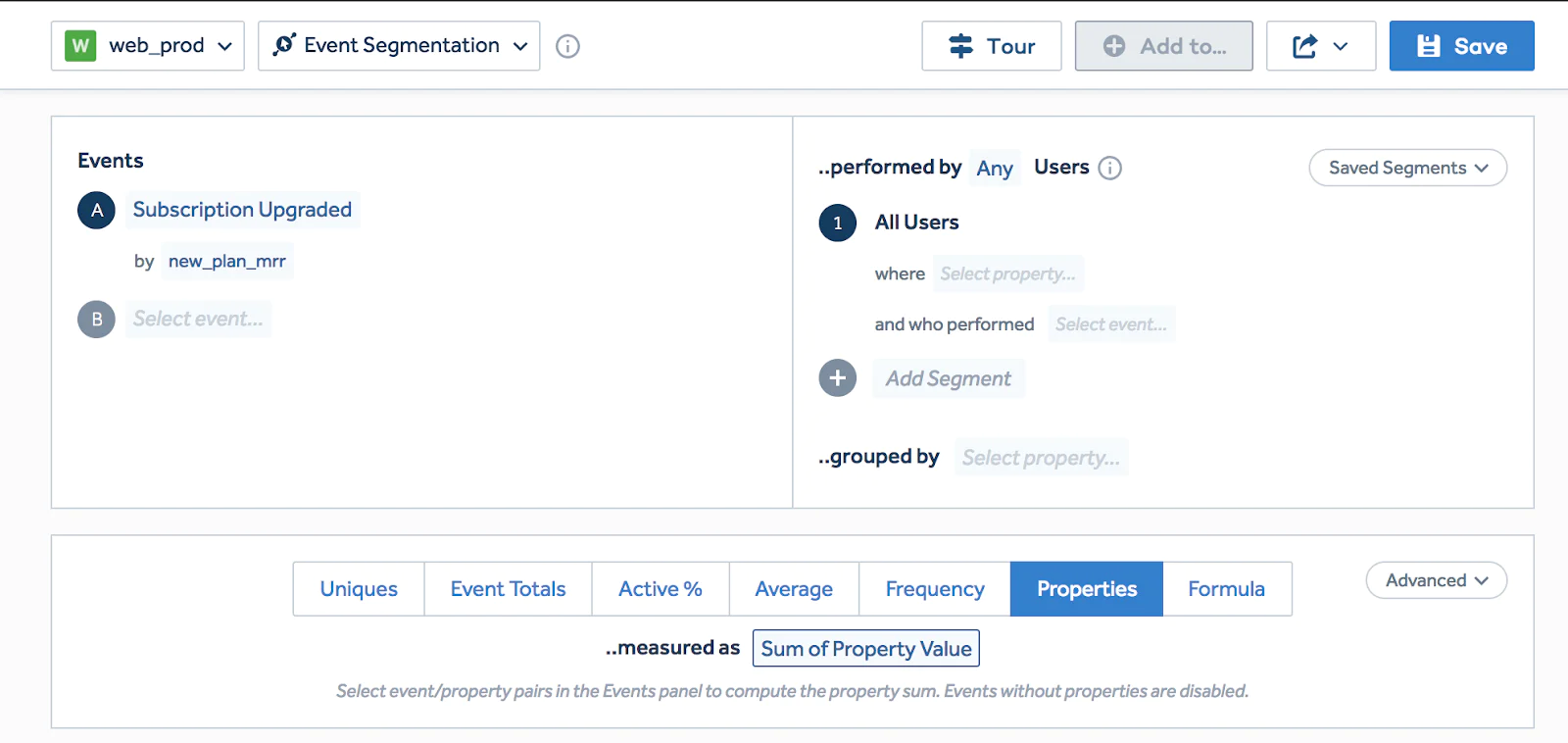Click the Save button
The width and height of the screenshot is (1568, 743).
[x=1461, y=46]
